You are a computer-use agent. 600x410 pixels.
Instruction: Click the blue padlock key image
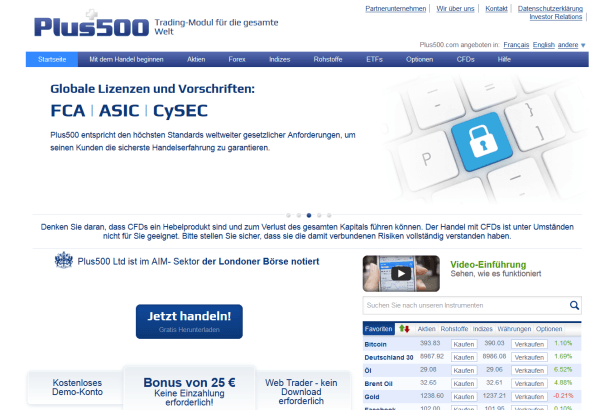tap(482, 141)
